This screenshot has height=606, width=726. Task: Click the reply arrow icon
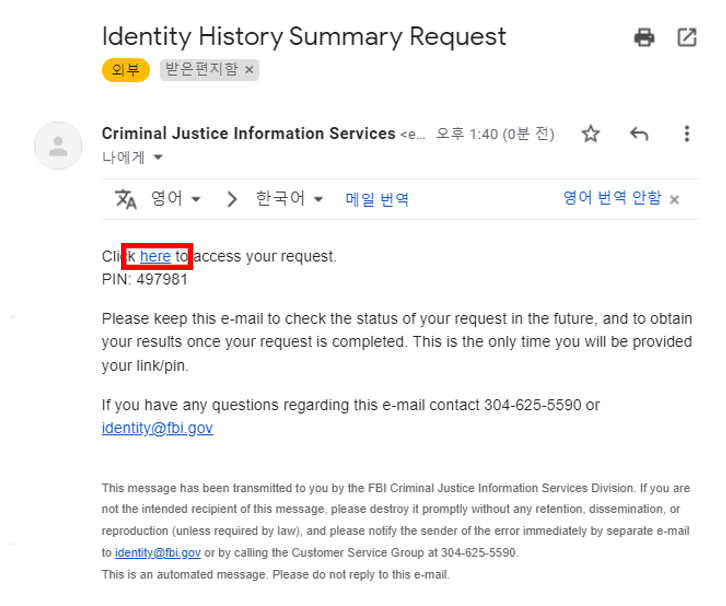point(639,134)
